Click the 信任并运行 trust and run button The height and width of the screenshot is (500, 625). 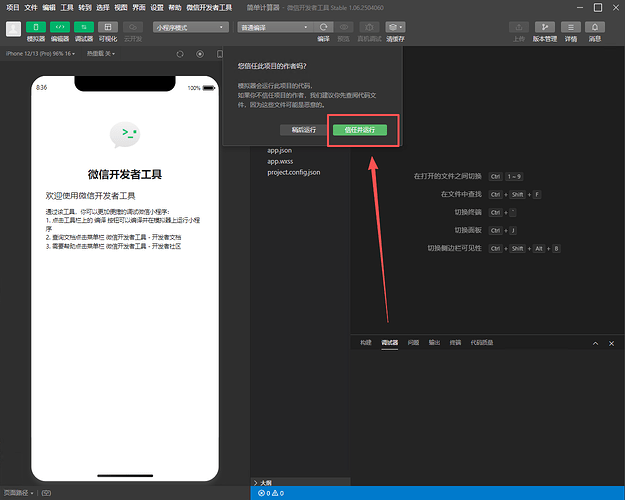coord(359,130)
